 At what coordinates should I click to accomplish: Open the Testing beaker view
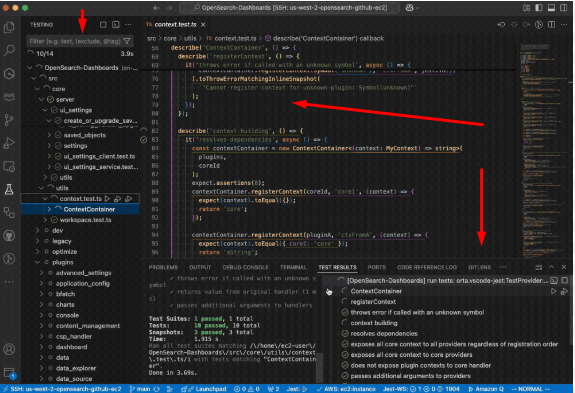pyautogui.click(x=9, y=189)
